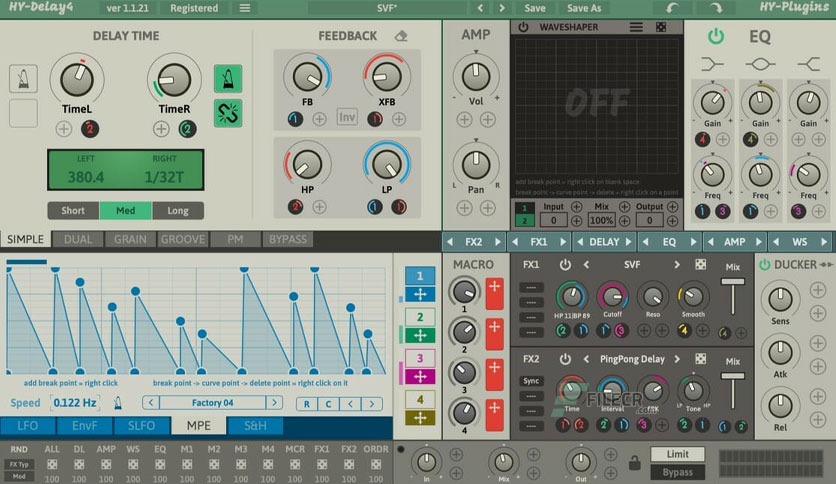This screenshot has width=836, height=484.
Task: Click the Limit button
Action: click(678, 454)
